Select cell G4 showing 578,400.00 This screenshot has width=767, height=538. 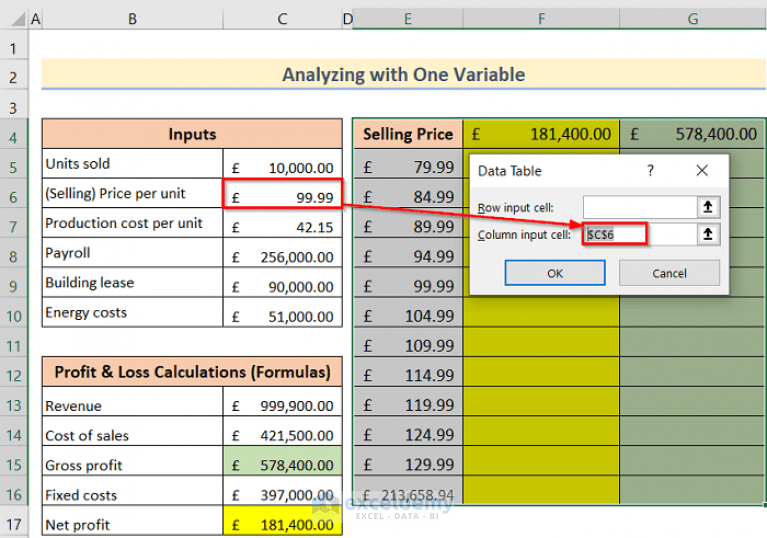pos(693,134)
